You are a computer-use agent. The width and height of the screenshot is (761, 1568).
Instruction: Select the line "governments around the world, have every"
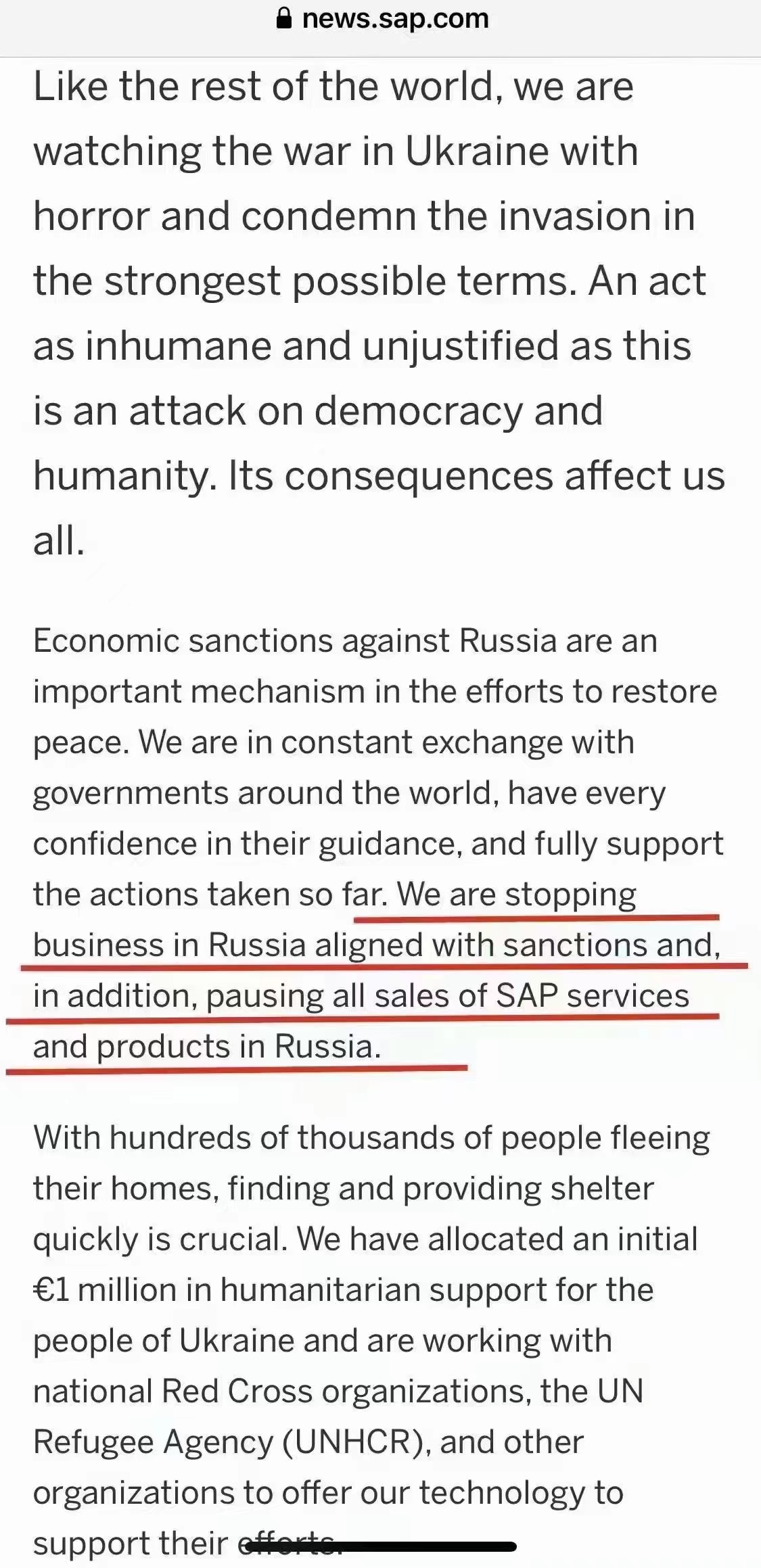[x=350, y=793]
